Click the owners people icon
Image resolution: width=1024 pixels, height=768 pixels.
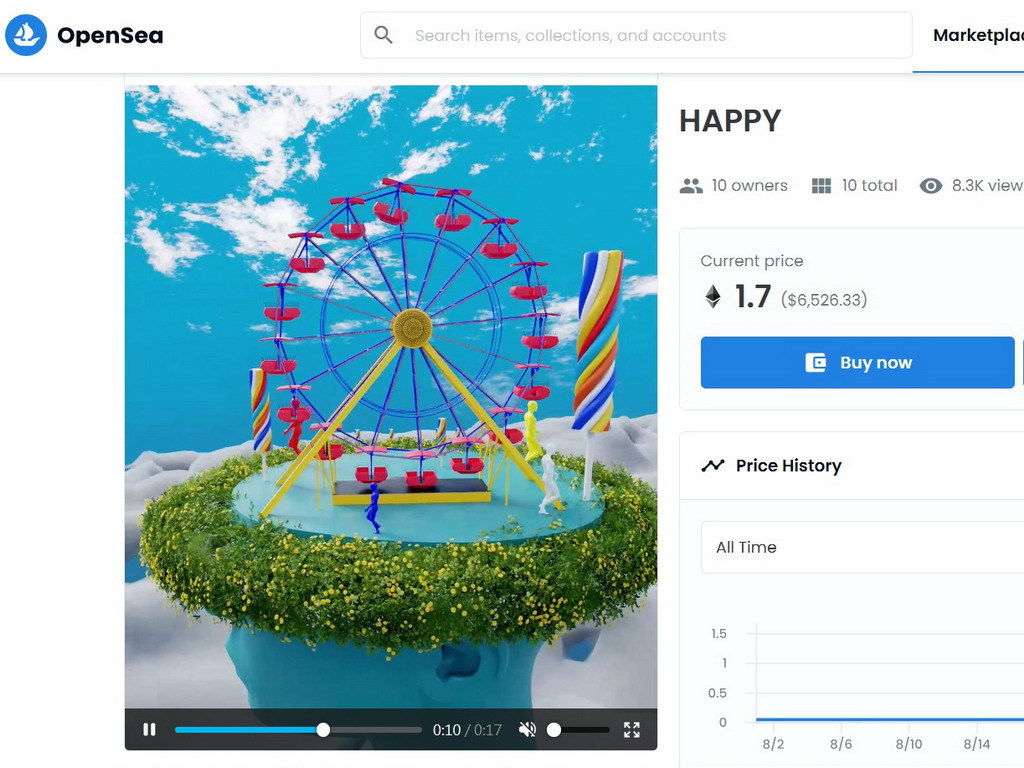[691, 186]
